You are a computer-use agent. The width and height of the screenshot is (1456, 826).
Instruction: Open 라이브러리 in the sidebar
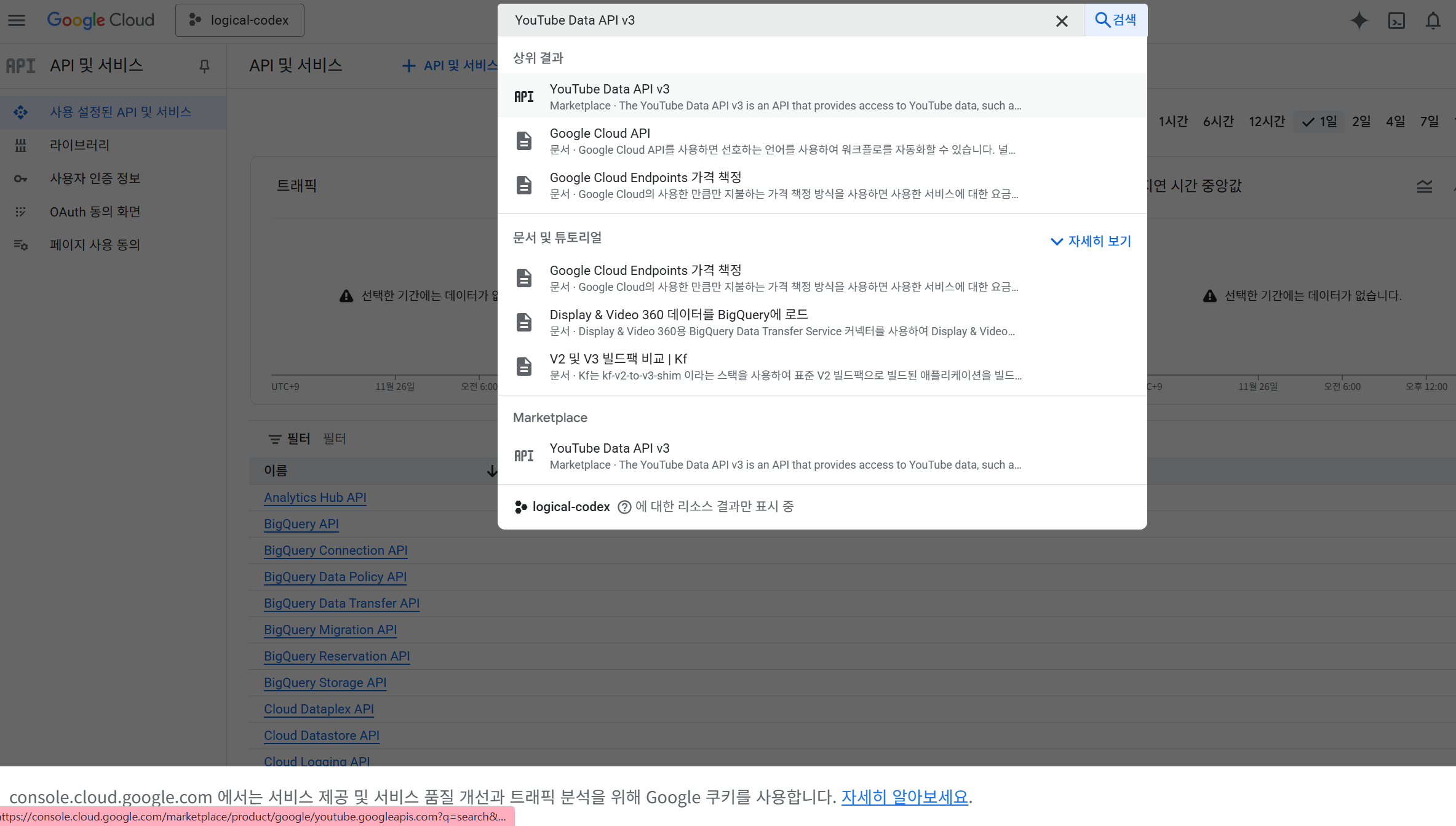pyautogui.click(x=79, y=145)
